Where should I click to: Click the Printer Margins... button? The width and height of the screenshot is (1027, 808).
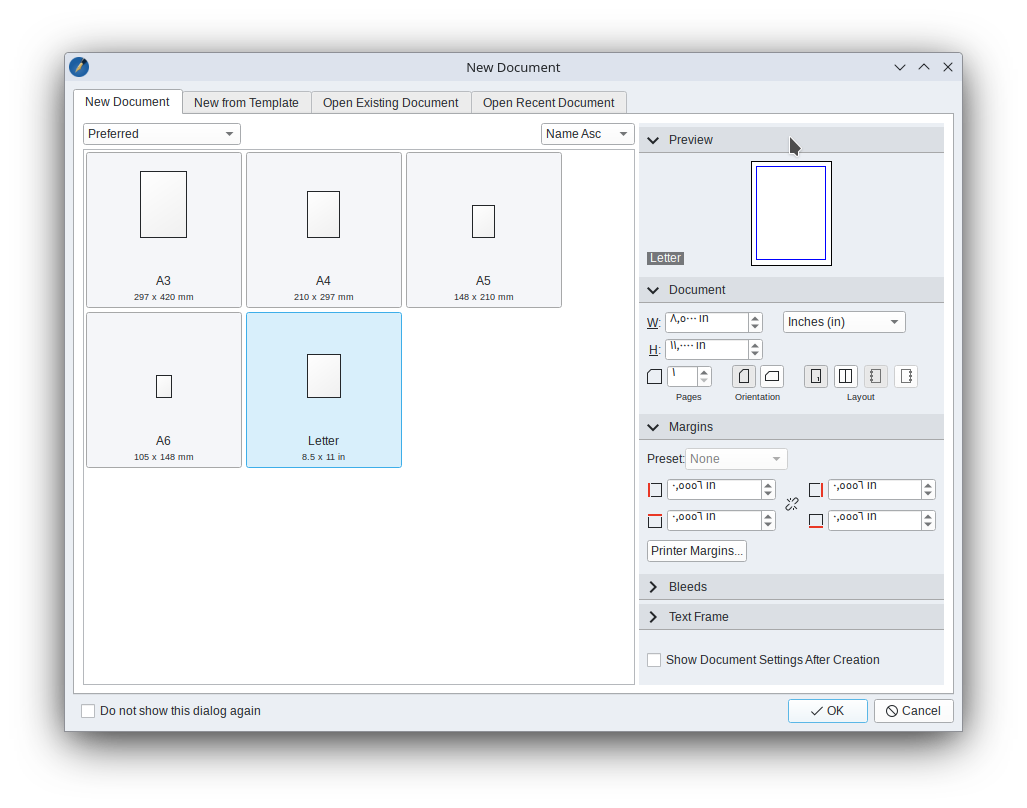pyautogui.click(x=696, y=551)
